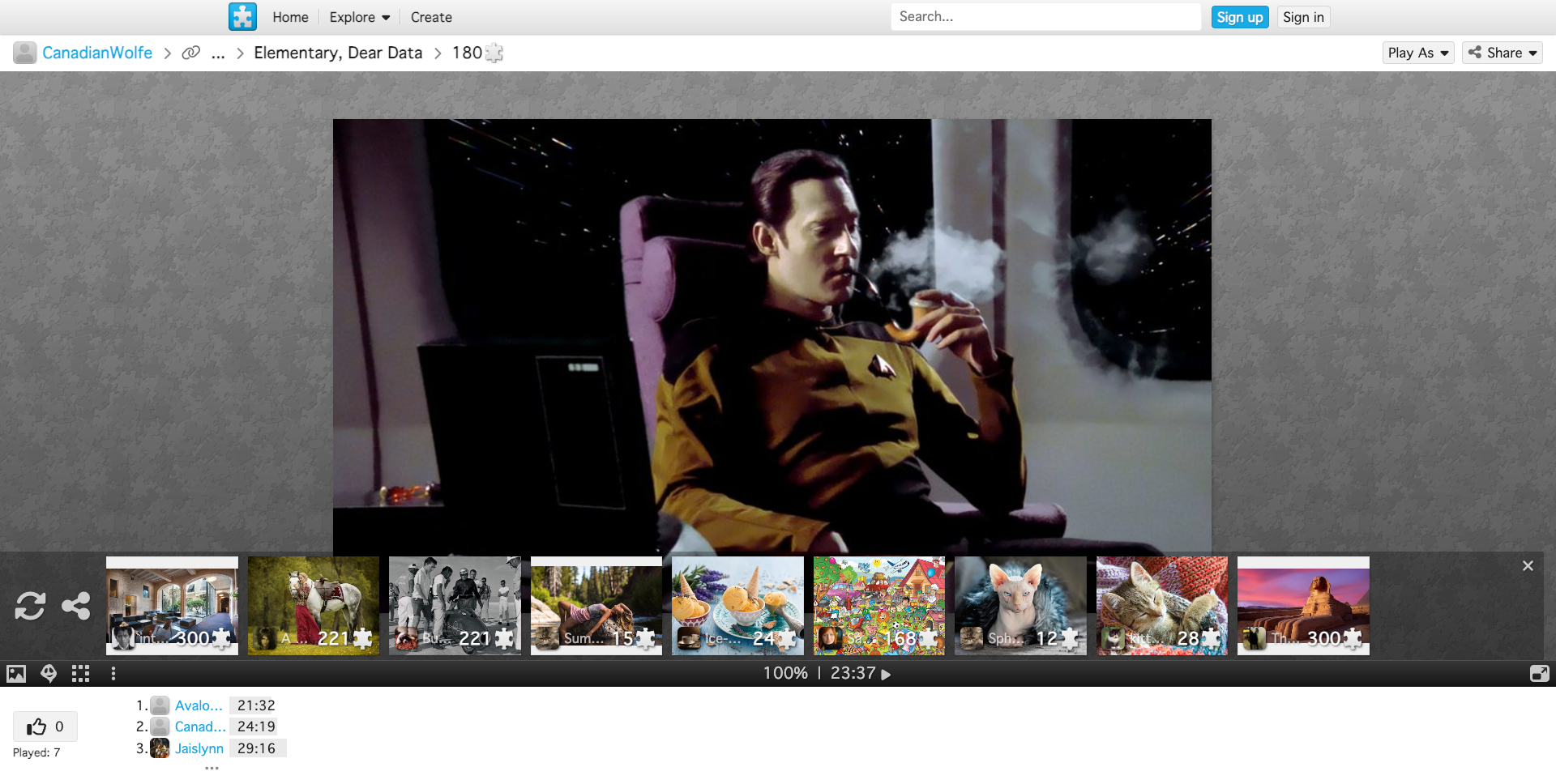1556x784 pixels.
Task: Click CanadianWolfe's avatar in breadcrumb
Action: [x=25, y=53]
